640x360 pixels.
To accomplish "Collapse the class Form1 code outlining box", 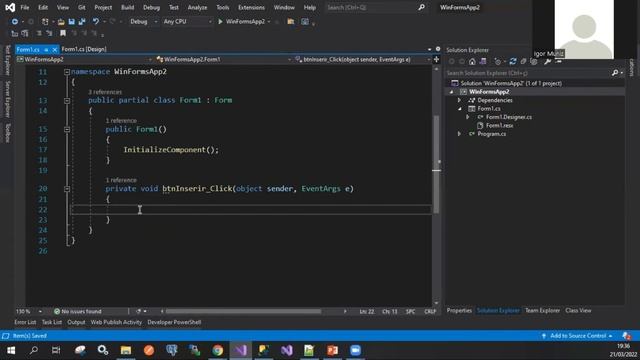I will (x=67, y=100).
